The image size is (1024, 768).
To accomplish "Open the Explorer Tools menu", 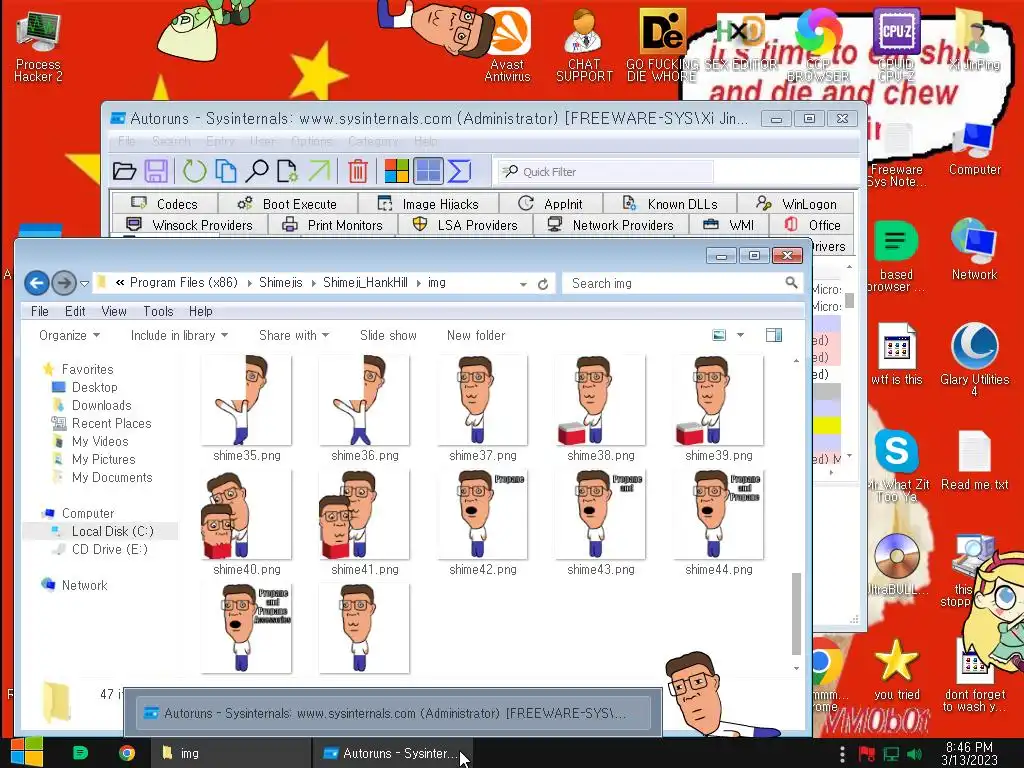I will point(158,312).
